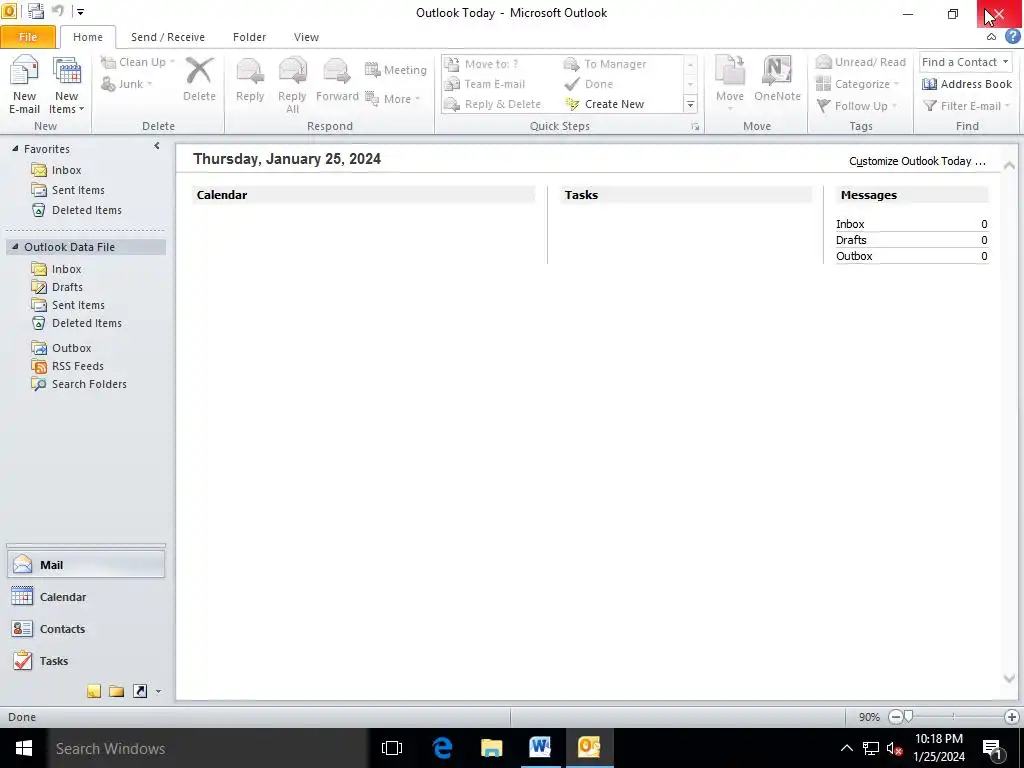Viewport: 1024px width, 768px height.
Task: Open Outbox from Messages list
Action: [x=854, y=256]
